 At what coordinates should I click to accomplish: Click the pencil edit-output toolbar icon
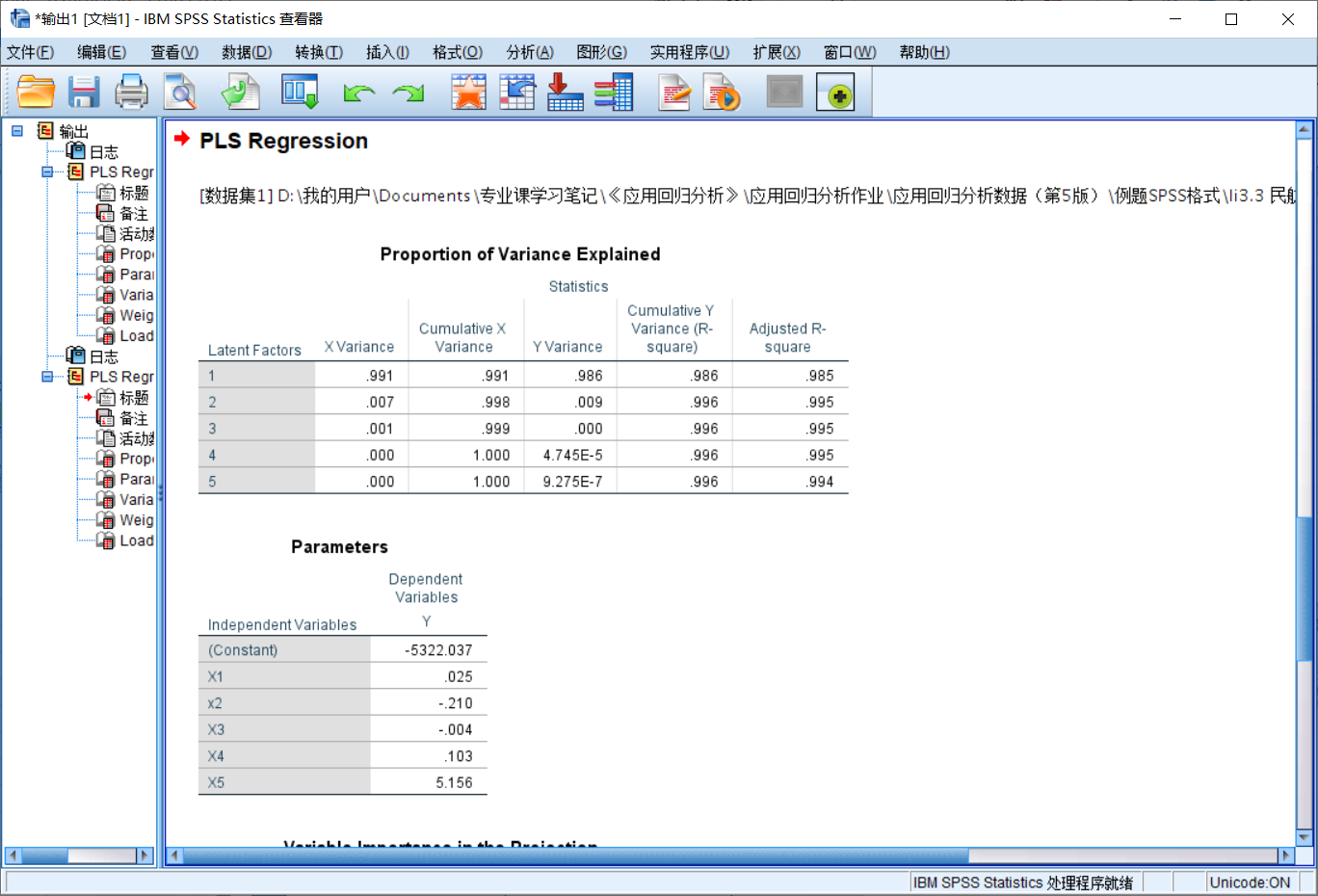[x=673, y=92]
